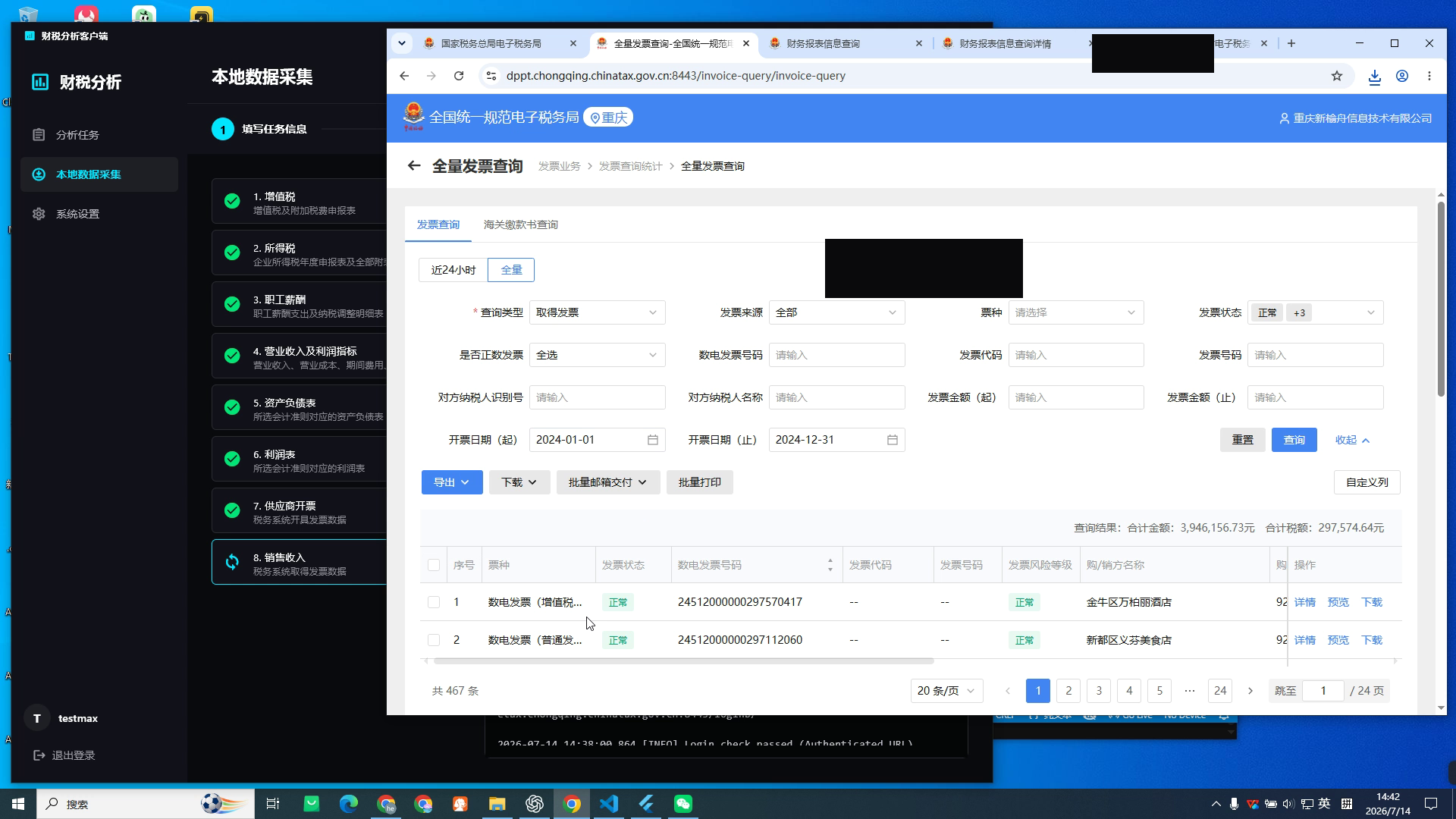
Task: Expand 批量邮箱交付 dropdown
Action: 608,482
